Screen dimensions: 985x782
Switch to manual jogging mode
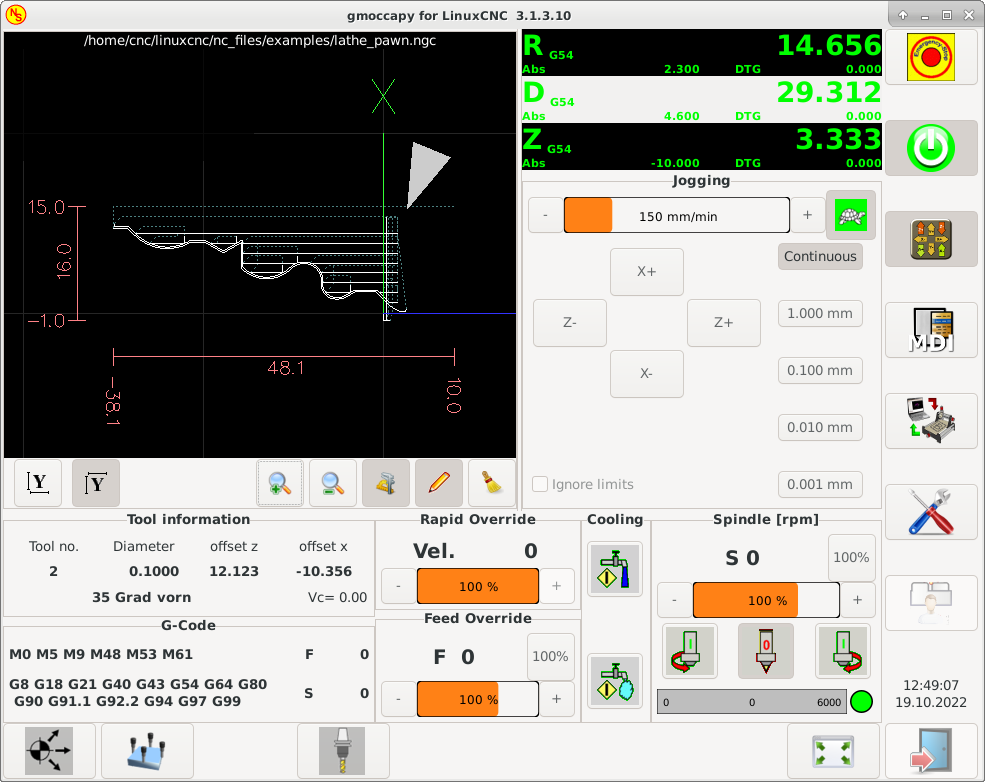pos(931,239)
